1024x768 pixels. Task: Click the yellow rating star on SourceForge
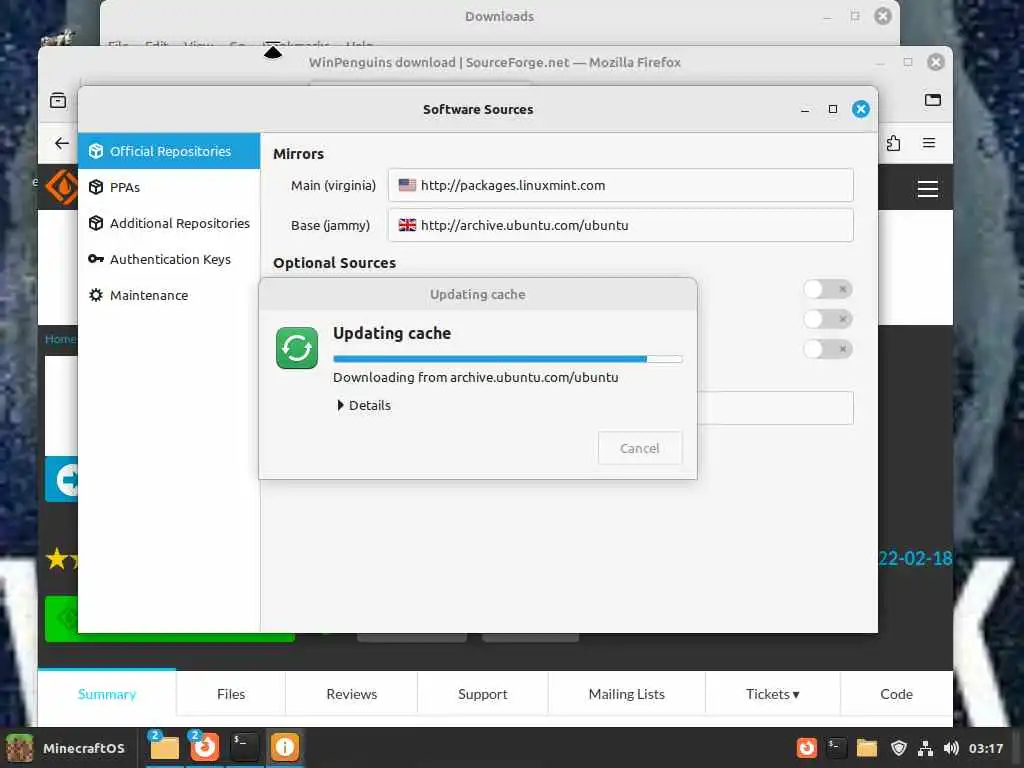click(x=57, y=559)
